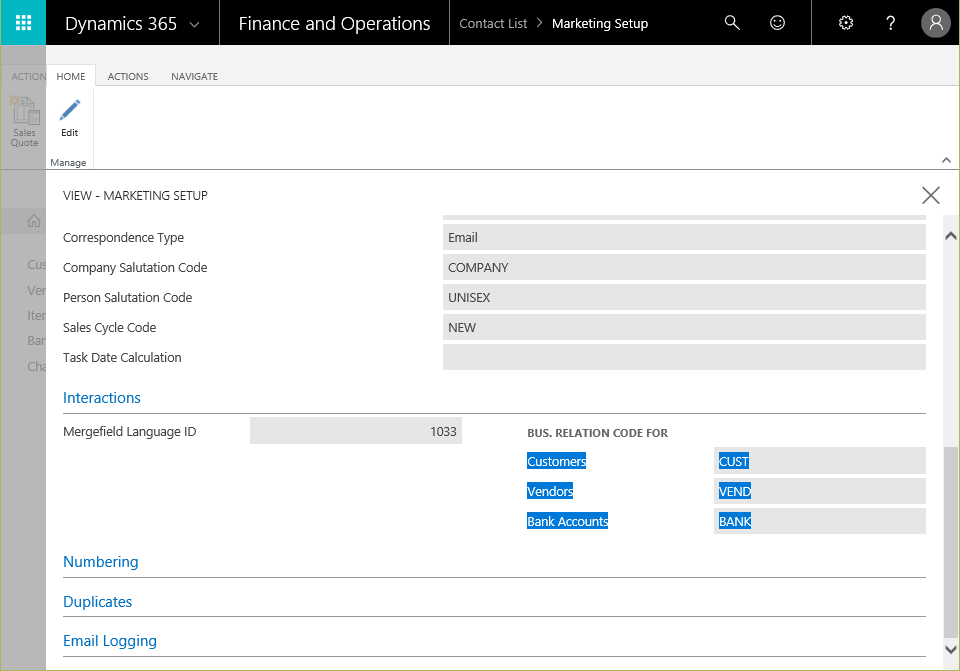960x671 pixels.
Task: Open the user profile avatar
Action: coord(936,23)
